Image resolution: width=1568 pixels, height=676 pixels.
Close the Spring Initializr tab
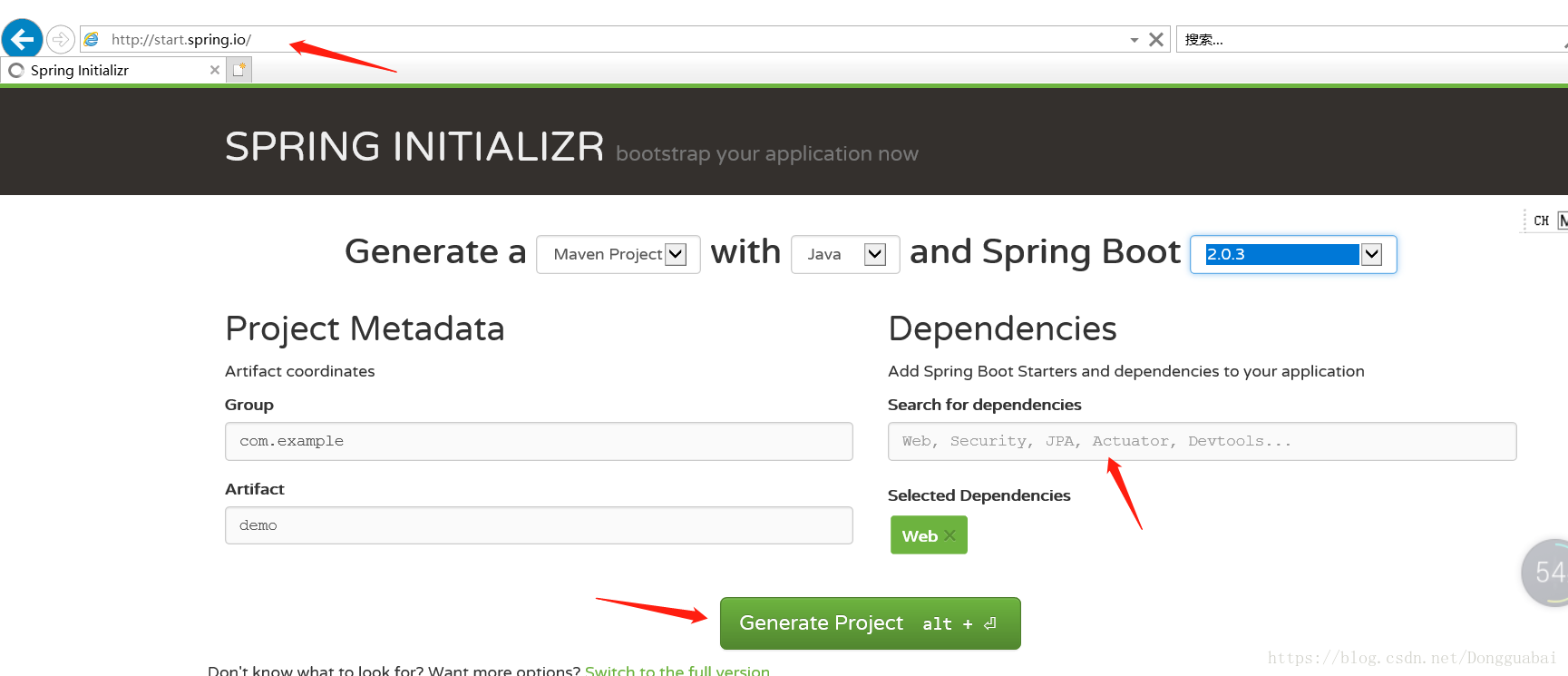215,70
